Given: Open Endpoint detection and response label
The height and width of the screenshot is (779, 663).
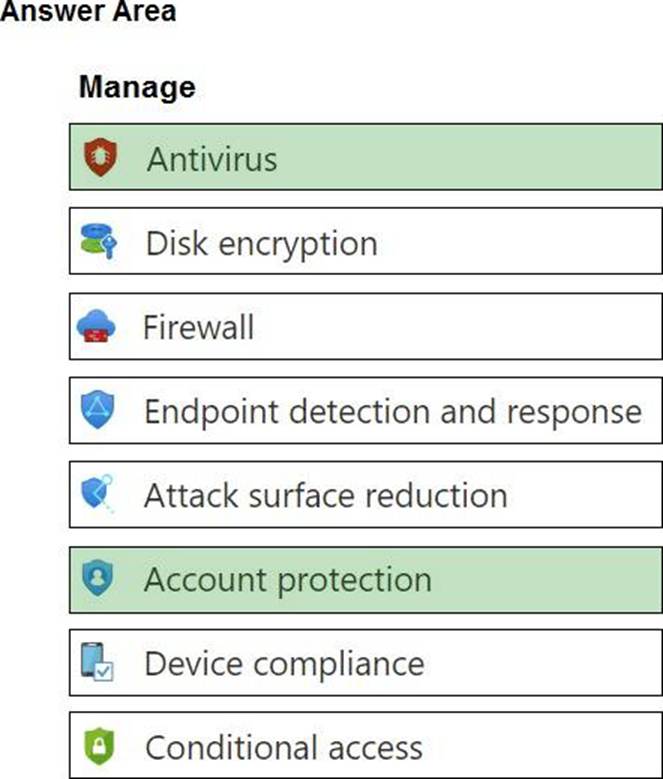Looking at the screenshot, I should pos(392,410).
